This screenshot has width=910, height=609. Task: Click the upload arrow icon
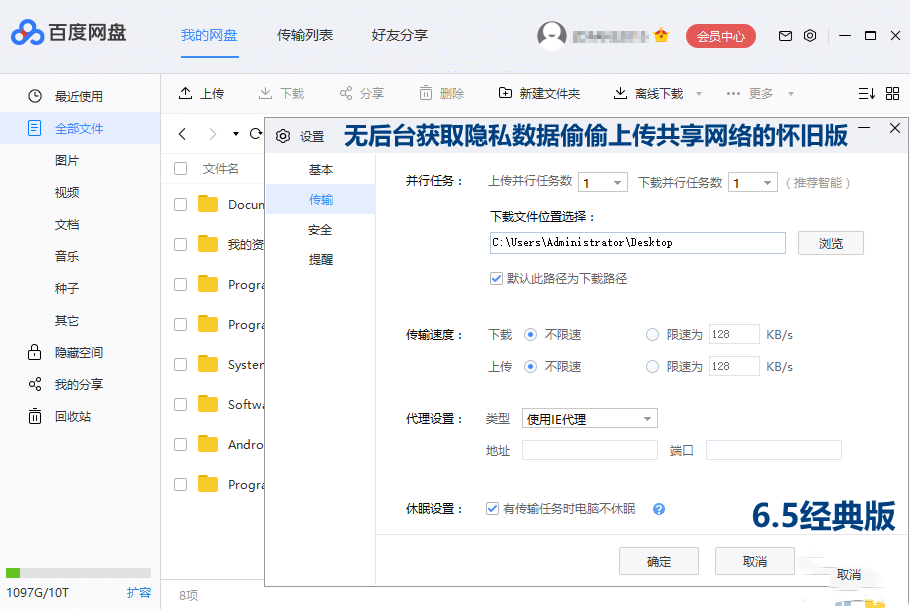point(186,93)
